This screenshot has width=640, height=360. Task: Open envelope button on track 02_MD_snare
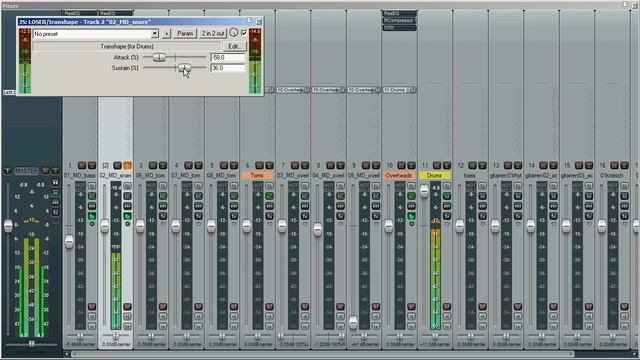coord(128,206)
